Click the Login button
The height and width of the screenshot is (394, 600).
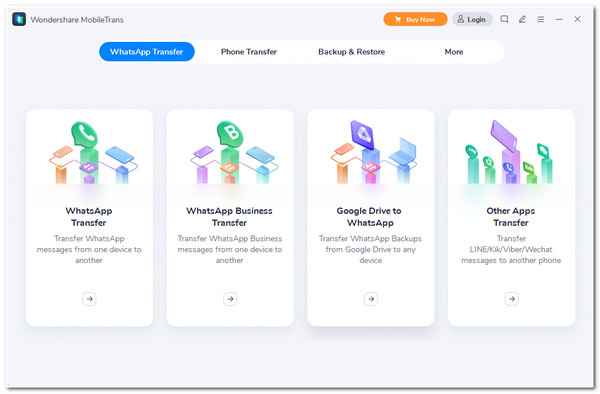pyautogui.click(x=472, y=19)
